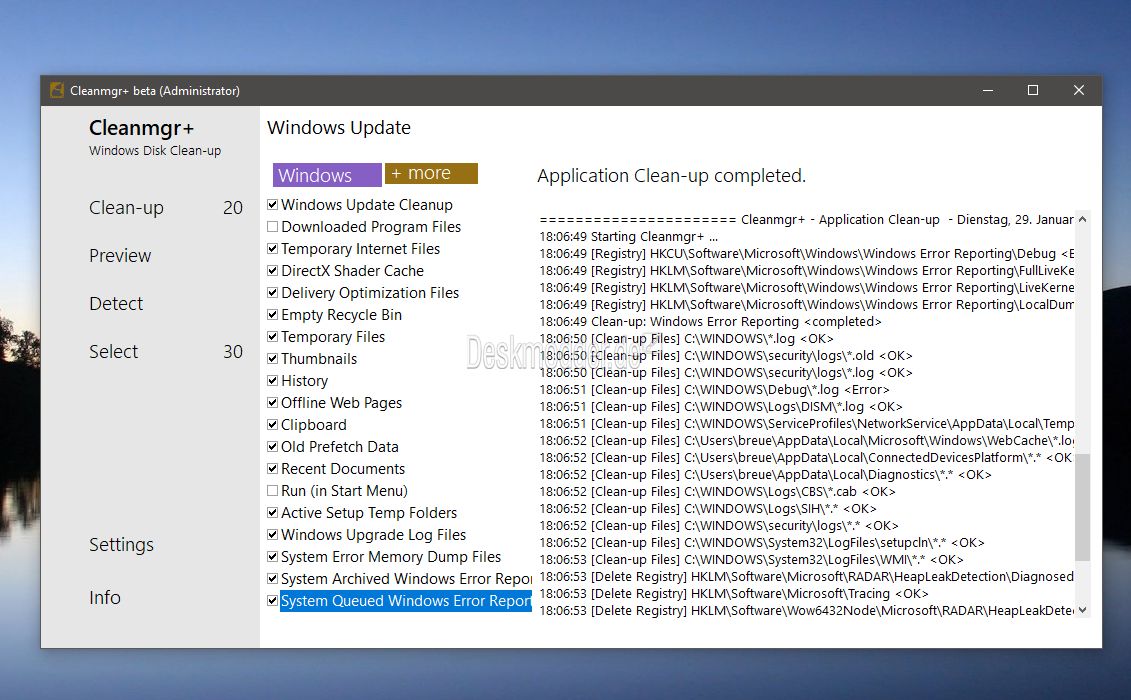Uncheck Temporary Files option
This screenshot has height=700, width=1131.
pyautogui.click(x=273, y=337)
